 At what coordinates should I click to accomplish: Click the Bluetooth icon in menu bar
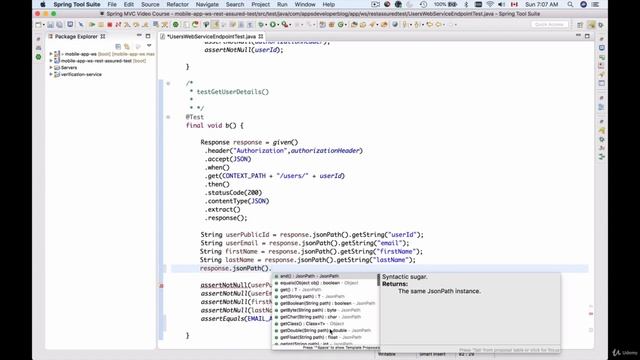467,4
